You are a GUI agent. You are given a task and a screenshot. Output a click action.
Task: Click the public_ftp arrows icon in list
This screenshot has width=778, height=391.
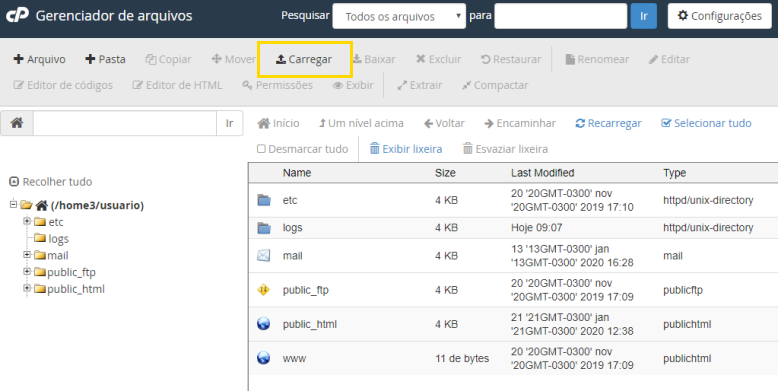pyautogui.click(x=263, y=290)
